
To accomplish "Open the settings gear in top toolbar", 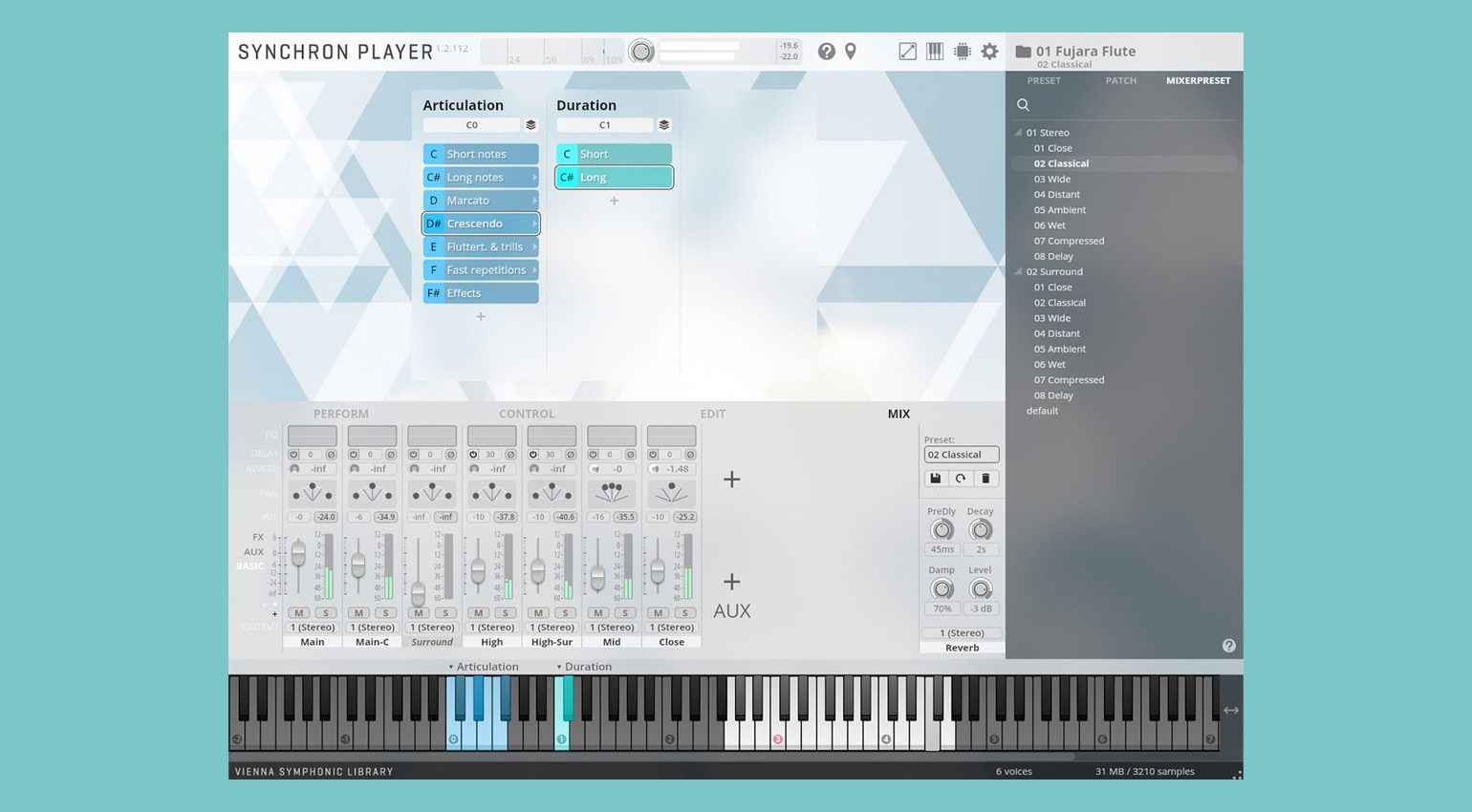I will point(989,52).
